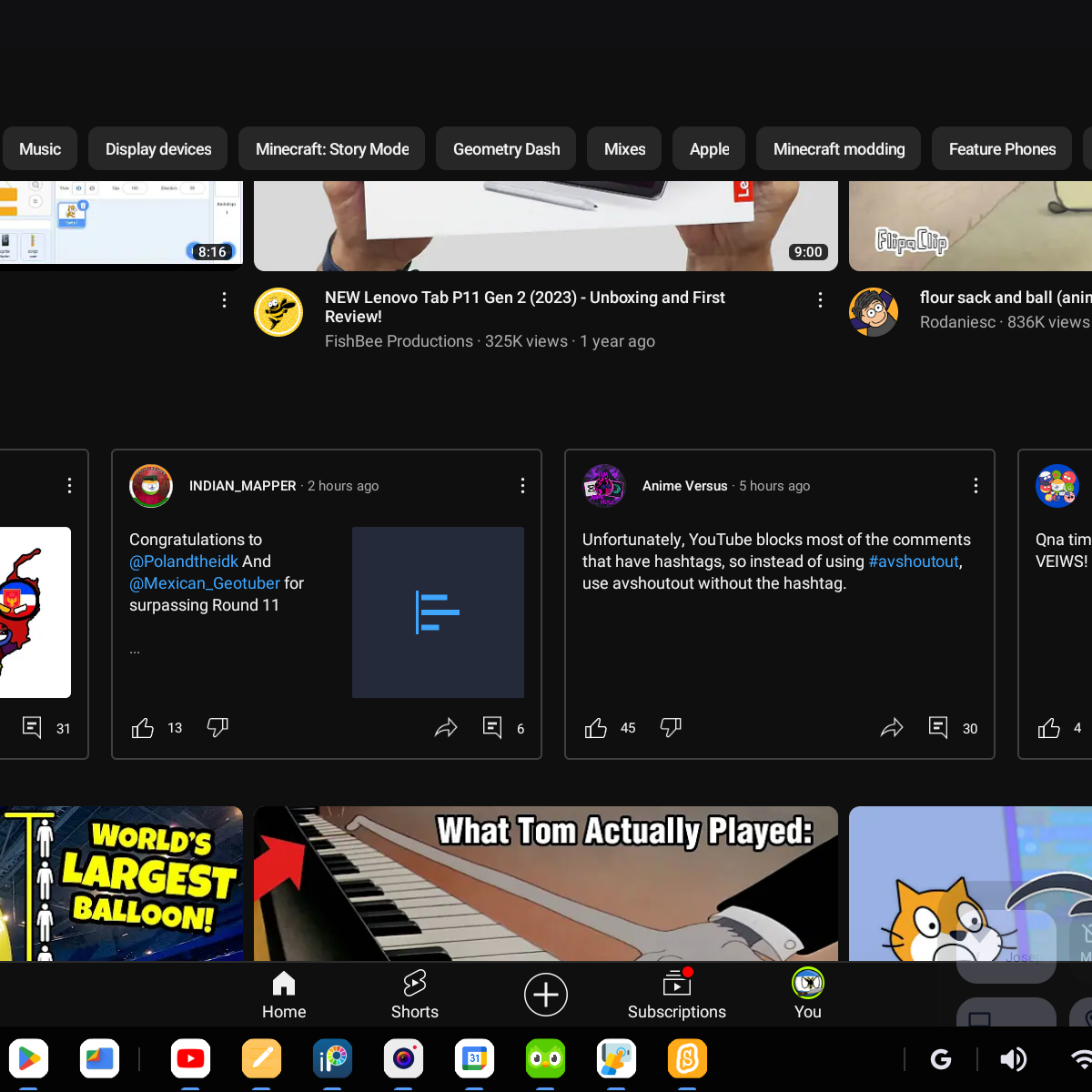Follow the #avshoutout hashtag link
This screenshot has height=1092, width=1092.
pyautogui.click(x=914, y=561)
